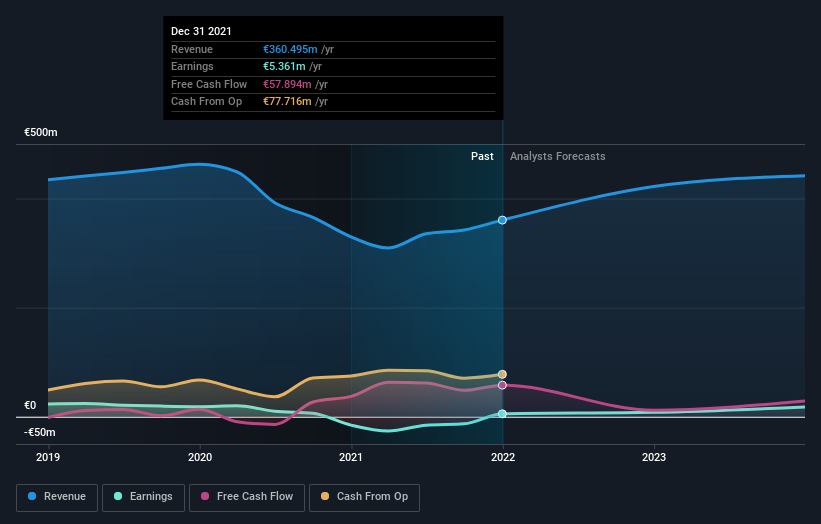
Task: Toggle the Free Cash Flow legend series
Action: (x=247, y=497)
